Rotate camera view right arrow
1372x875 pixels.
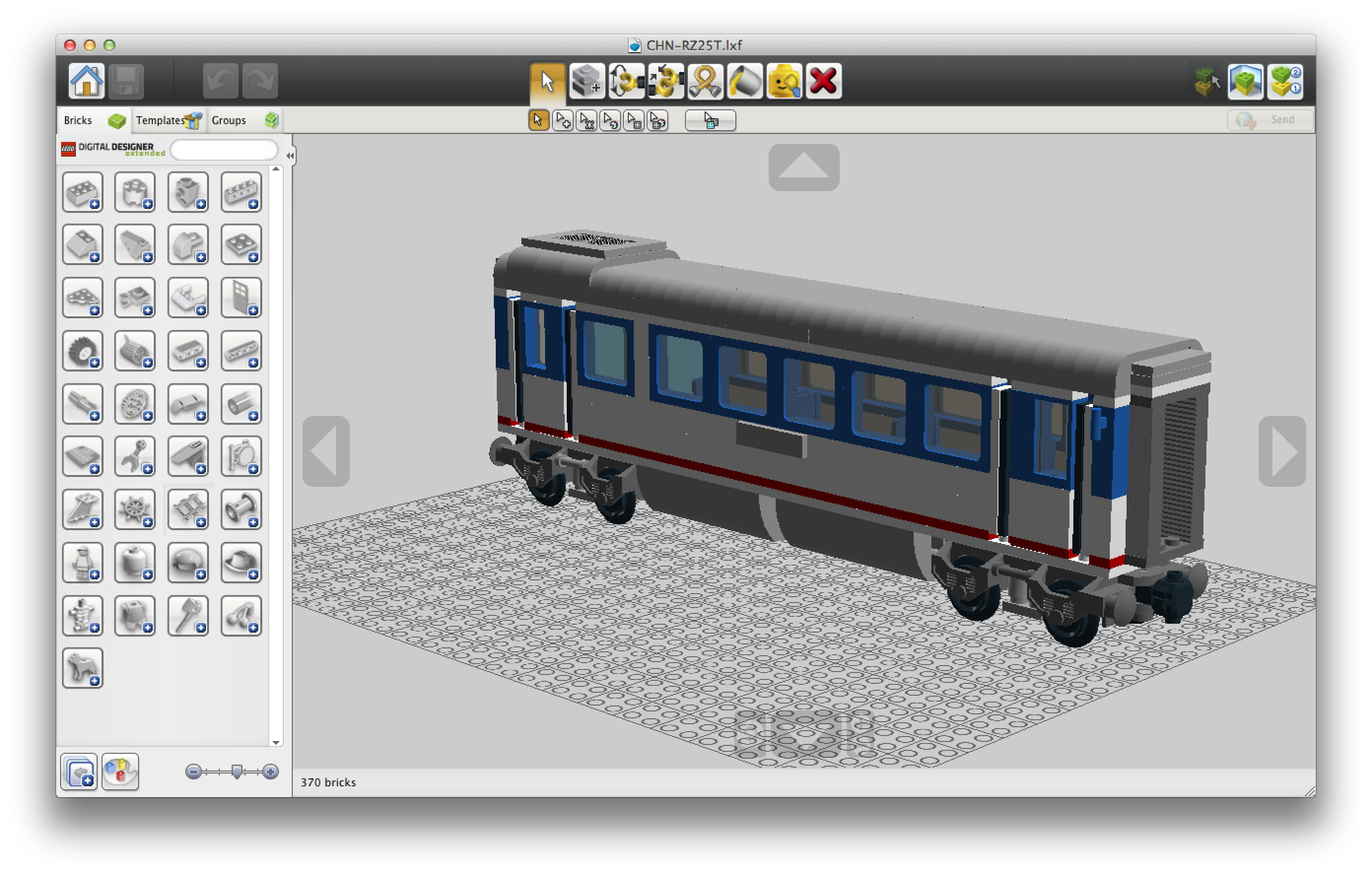point(1282,451)
